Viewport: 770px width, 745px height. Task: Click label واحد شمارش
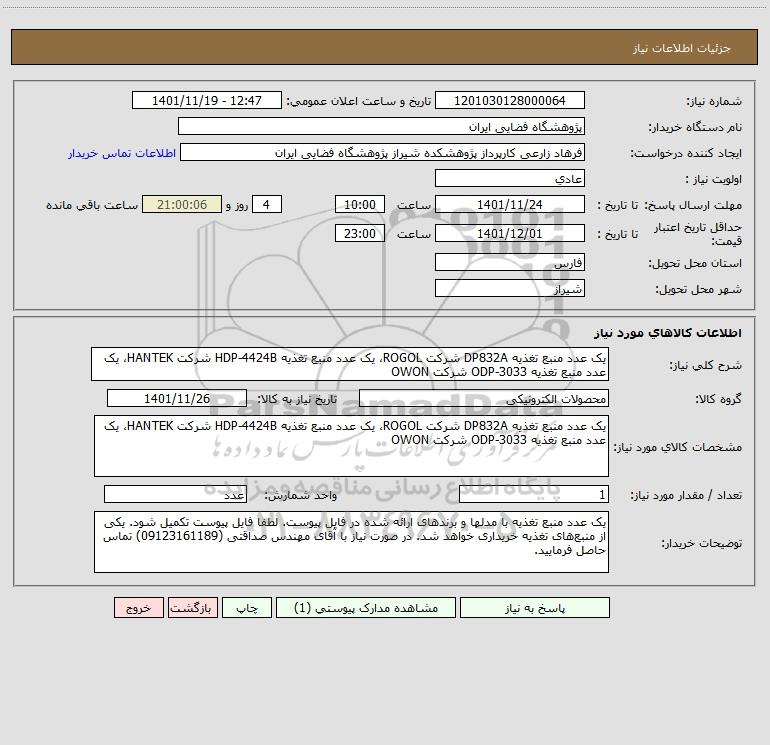(x=301, y=495)
